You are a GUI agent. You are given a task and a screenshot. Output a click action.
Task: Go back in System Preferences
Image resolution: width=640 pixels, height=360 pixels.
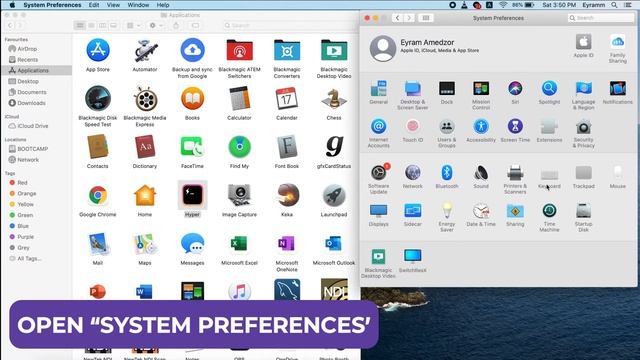coord(397,18)
